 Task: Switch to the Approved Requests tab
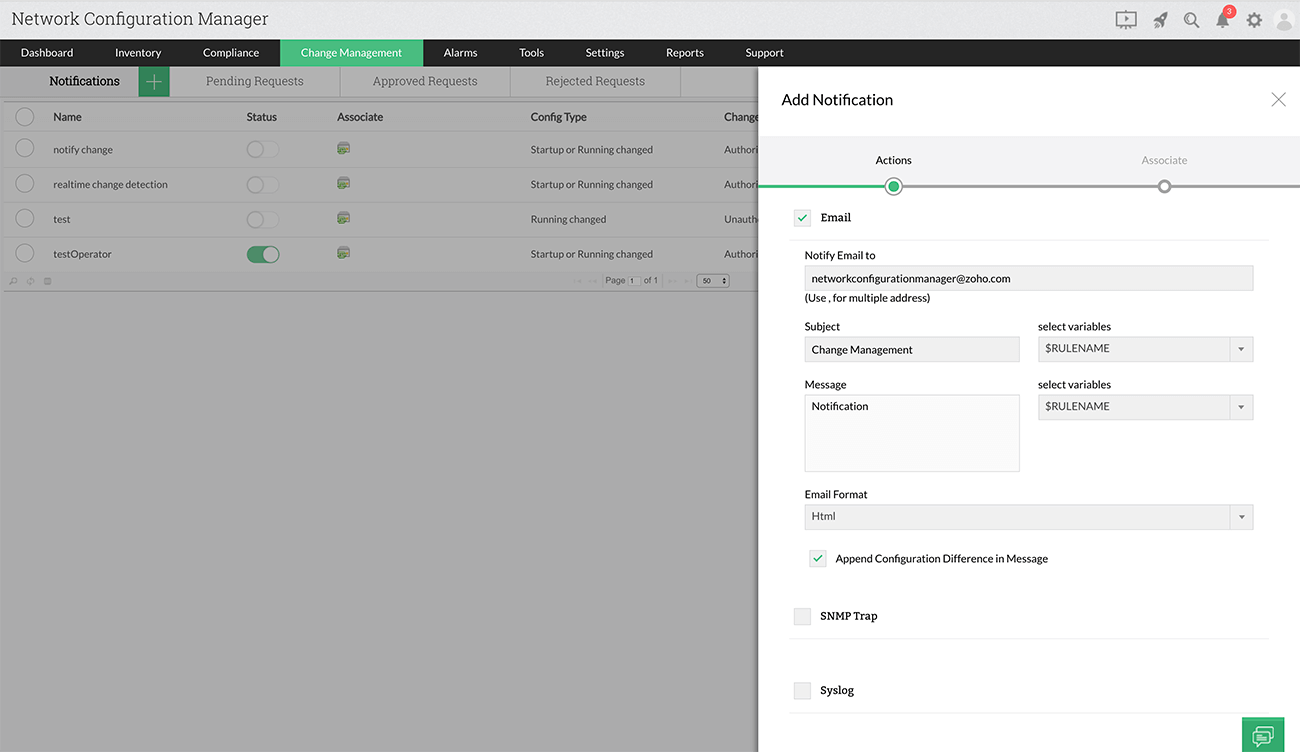click(424, 80)
